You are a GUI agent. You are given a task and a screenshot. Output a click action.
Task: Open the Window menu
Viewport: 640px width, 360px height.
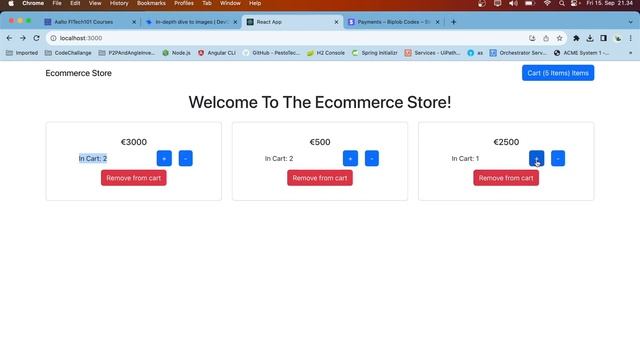pyautogui.click(x=230, y=3)
